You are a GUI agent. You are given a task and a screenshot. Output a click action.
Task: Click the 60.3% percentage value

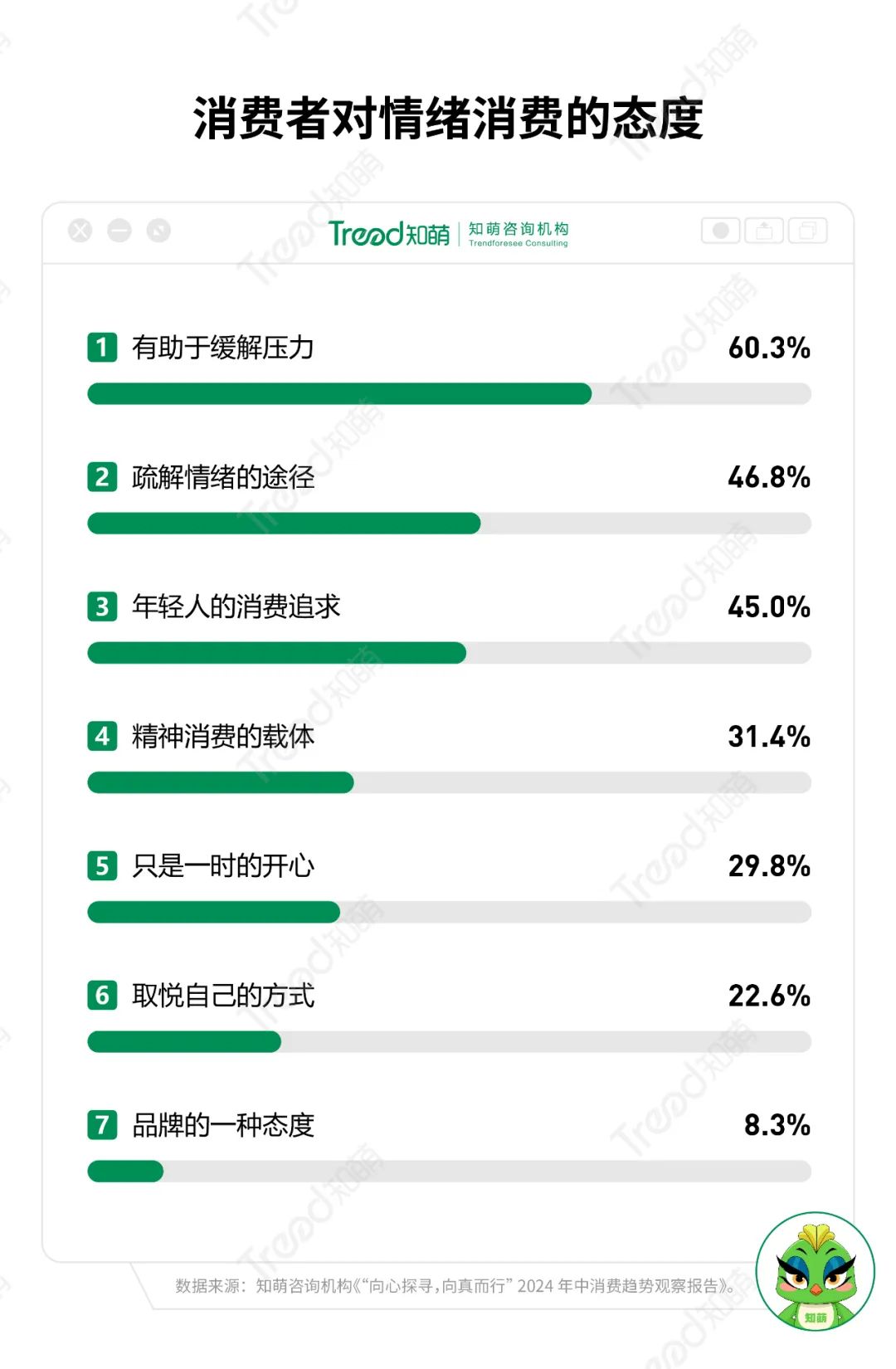click(x=768, y=348)
